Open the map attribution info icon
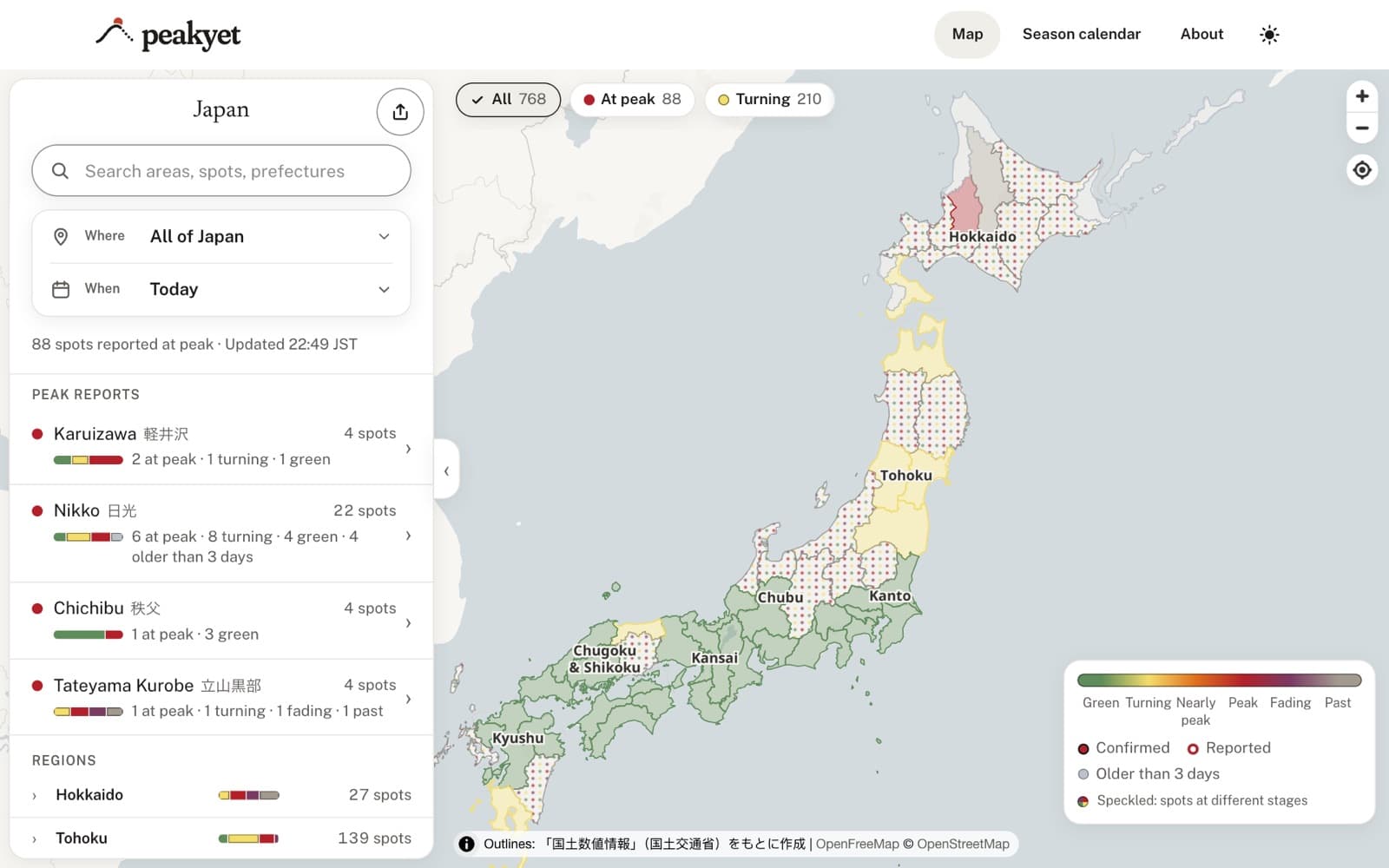Image resolution: width=1389 pixels, height=868 pixels. [467, 844]
